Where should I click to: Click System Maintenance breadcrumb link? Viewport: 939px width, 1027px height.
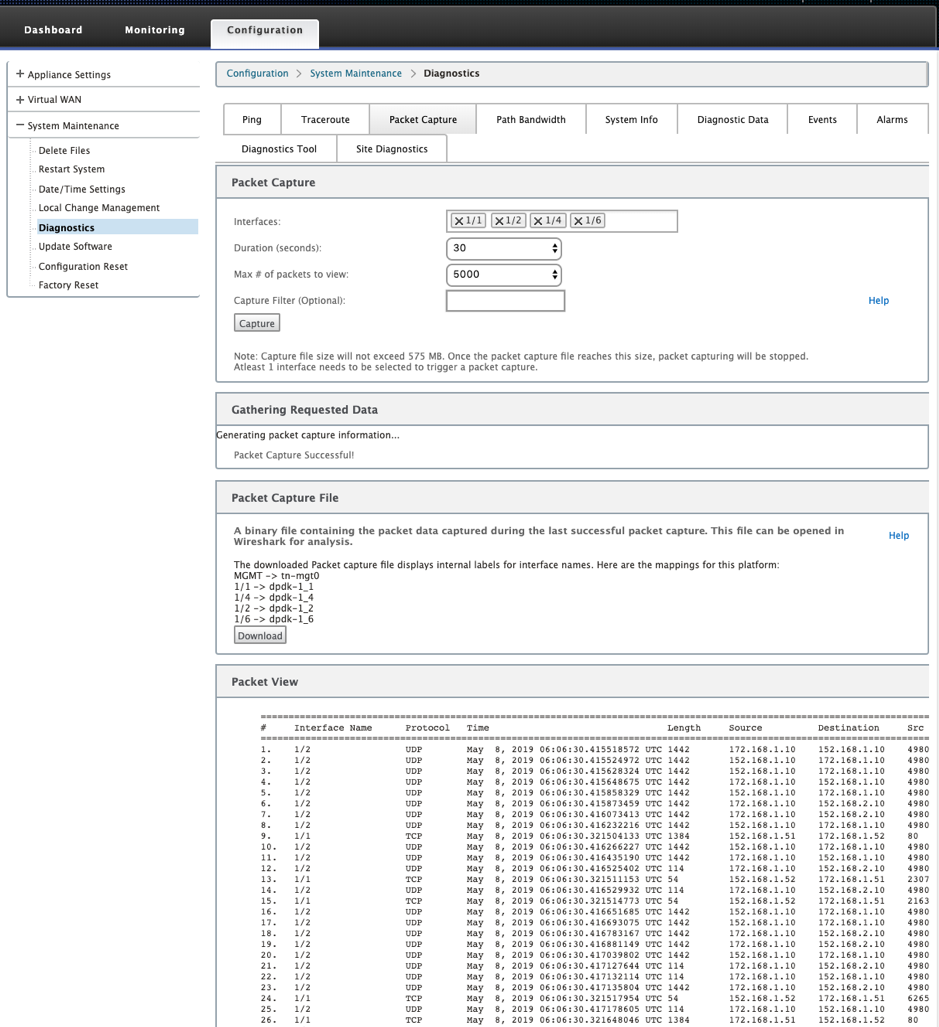pos(356,73)
